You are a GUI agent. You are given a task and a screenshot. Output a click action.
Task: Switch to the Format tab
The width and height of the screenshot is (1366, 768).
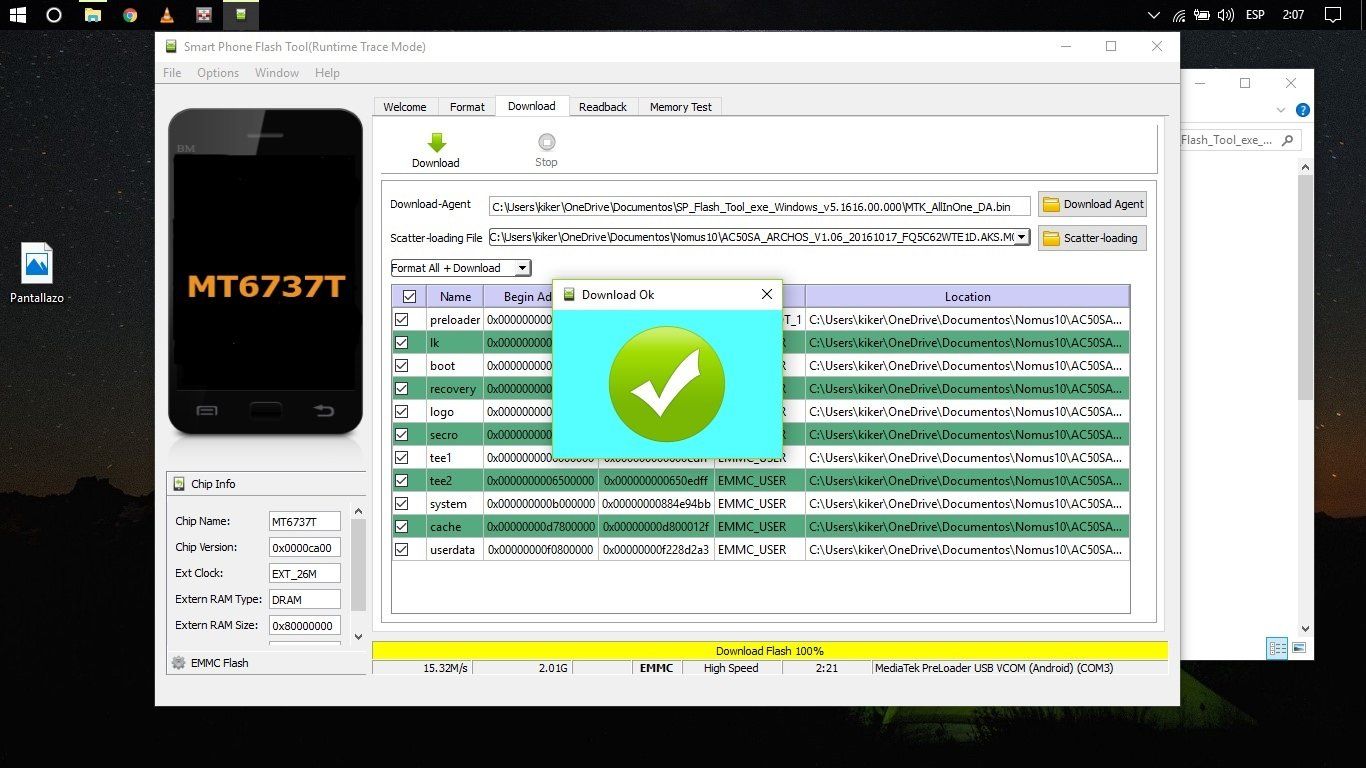click(x=467, y=107)
